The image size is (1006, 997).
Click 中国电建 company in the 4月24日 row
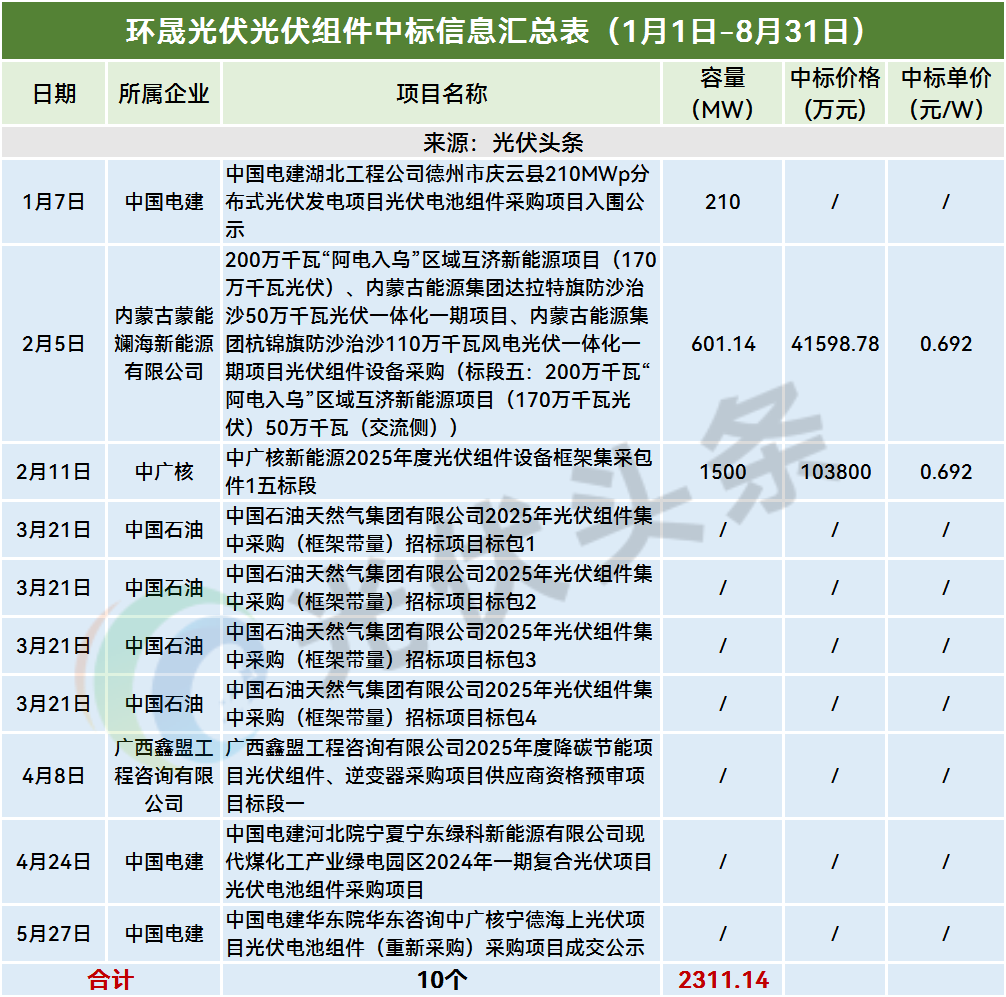pos(164,862)
